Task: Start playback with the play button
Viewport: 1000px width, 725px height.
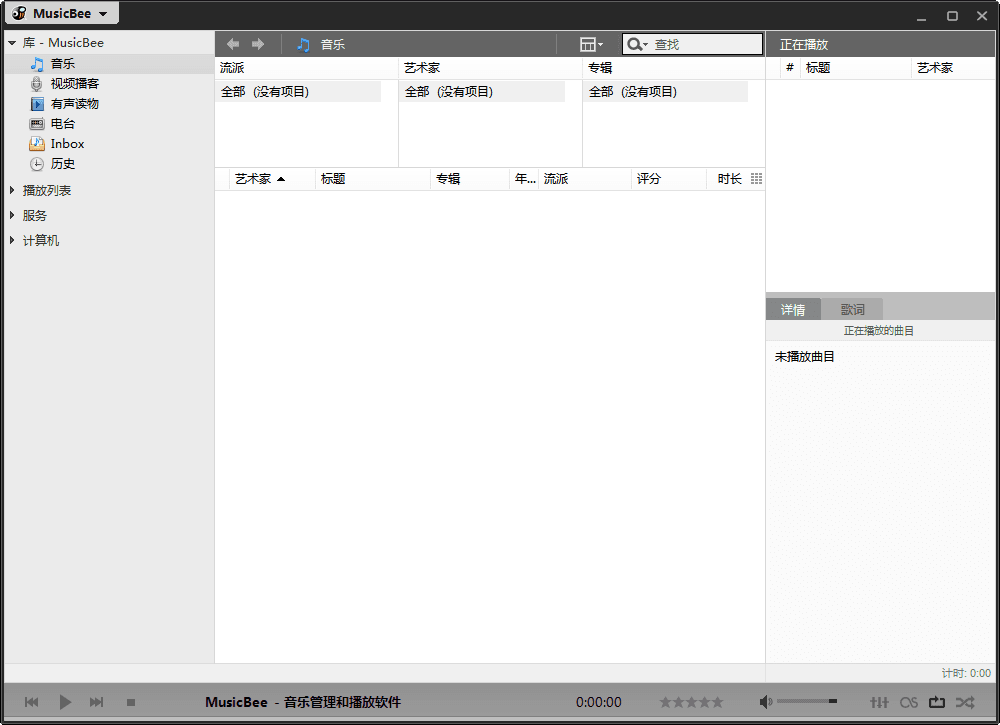Action: [x=64, y=702]
